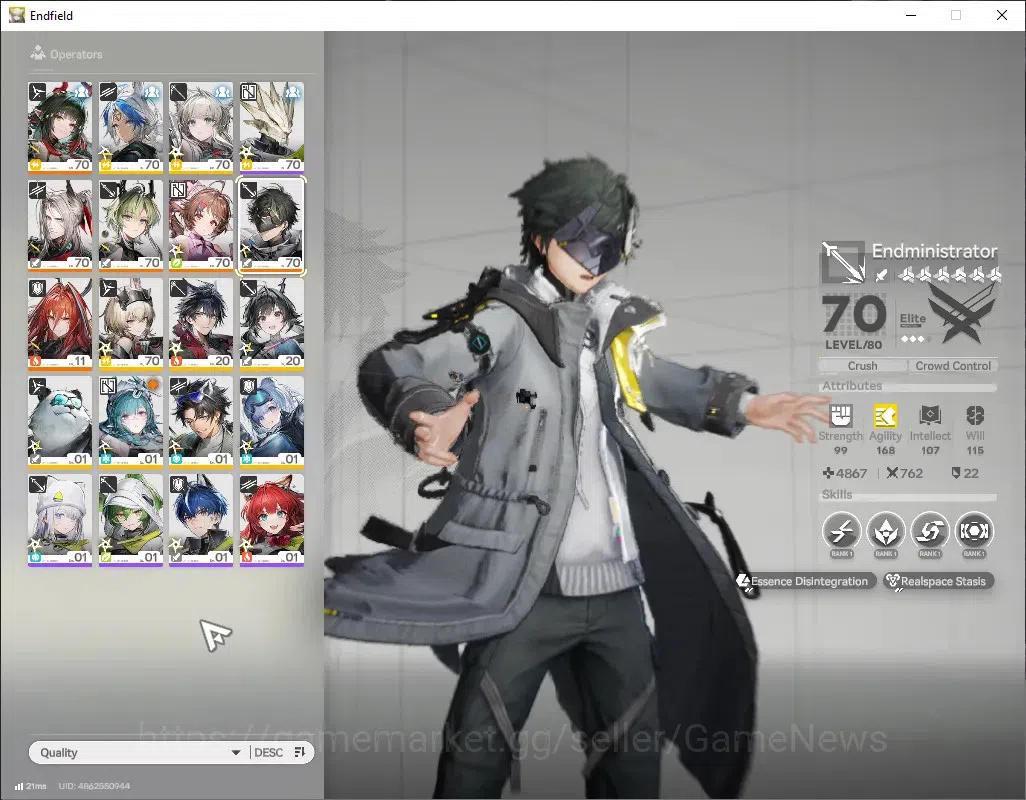Open the swirling S-shaped combo skill icon
1026x800 pixels.
(930, 531)
